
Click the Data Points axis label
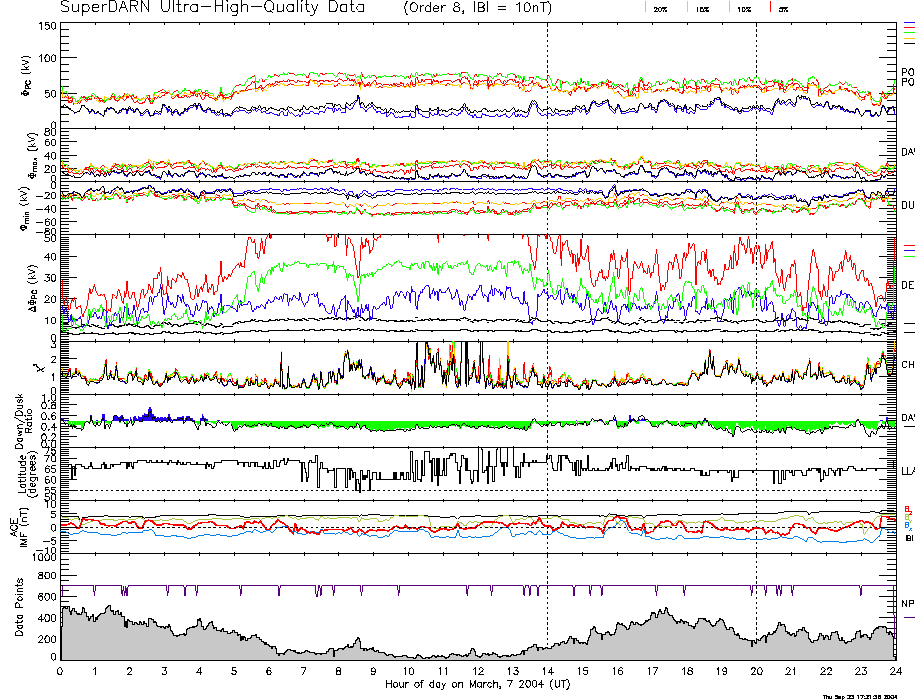pos(19,607)
